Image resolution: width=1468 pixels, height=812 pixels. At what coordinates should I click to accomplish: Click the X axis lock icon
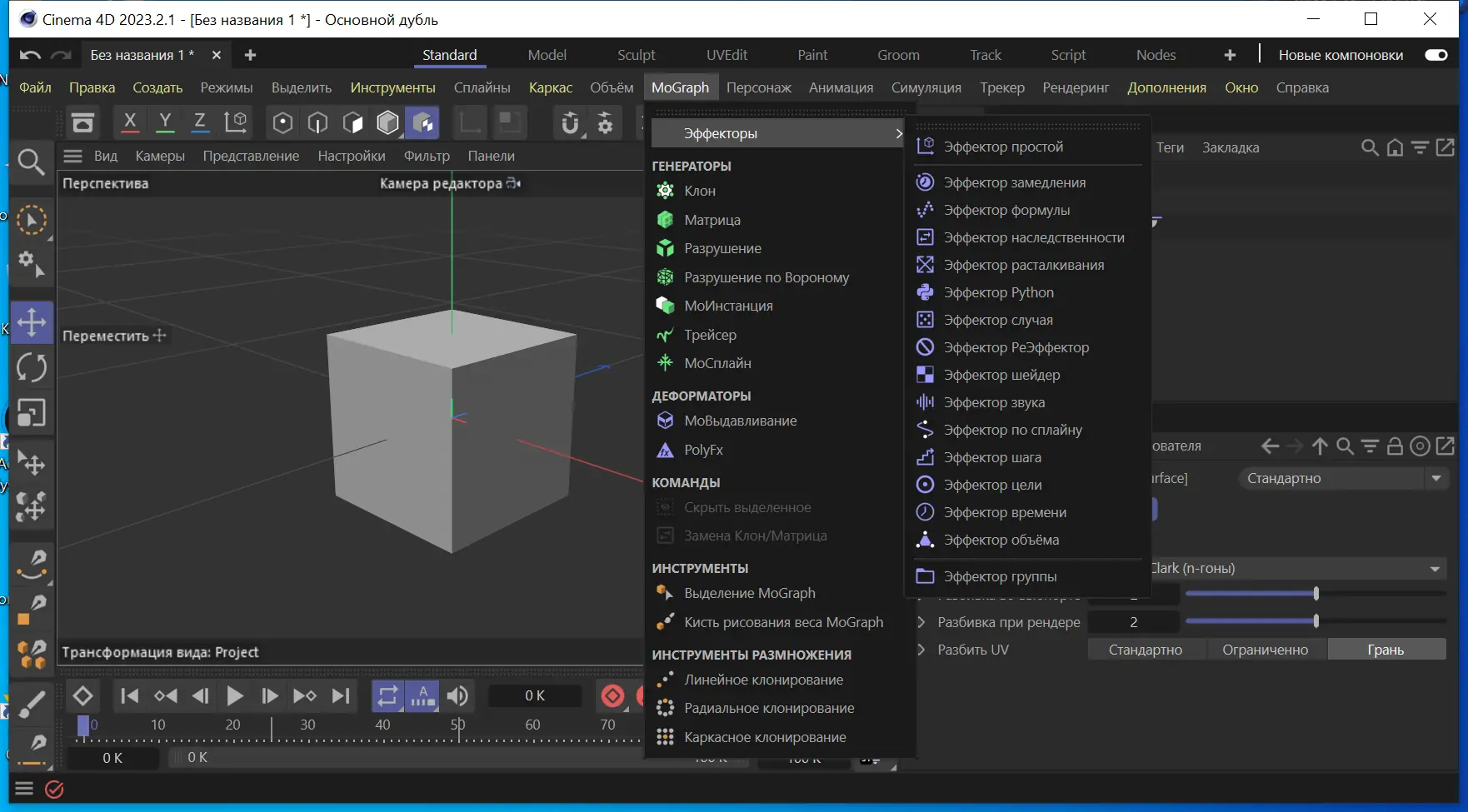point(130,122)
